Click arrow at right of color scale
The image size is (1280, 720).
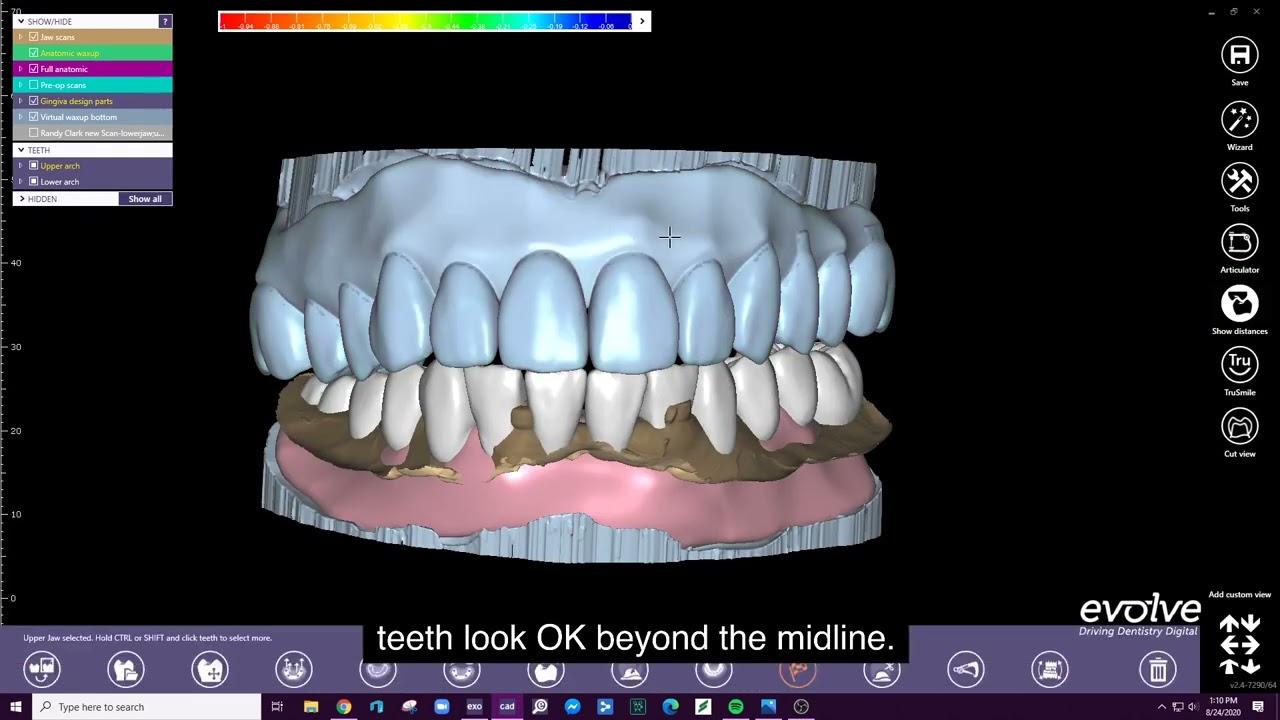(642, 21)
